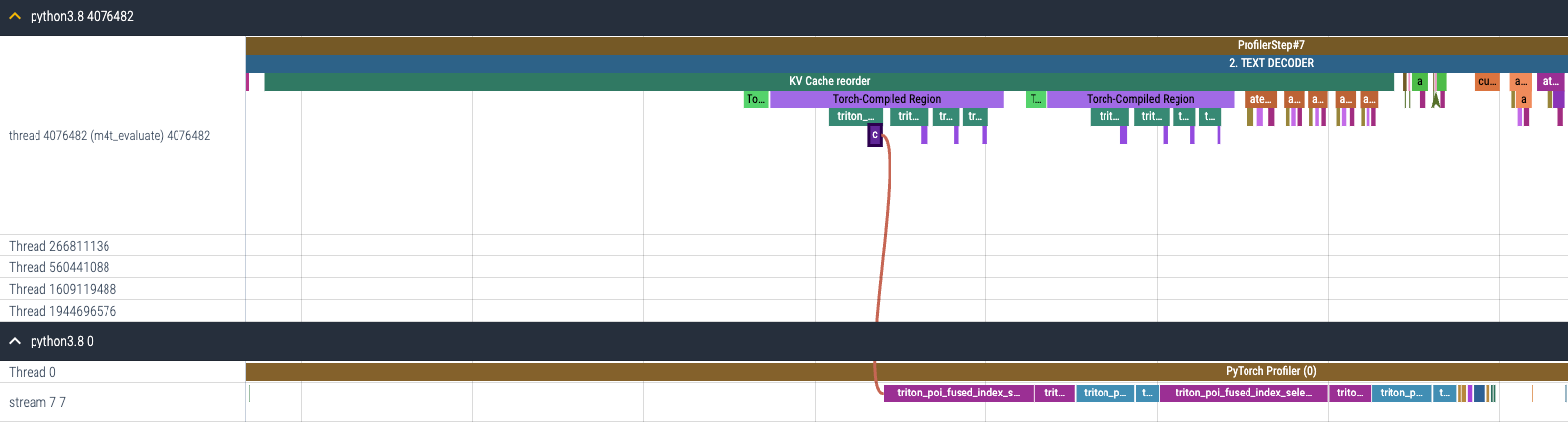Select the Thread 266811136 row label
The image size is (1568, 431).
coord(59,246)
